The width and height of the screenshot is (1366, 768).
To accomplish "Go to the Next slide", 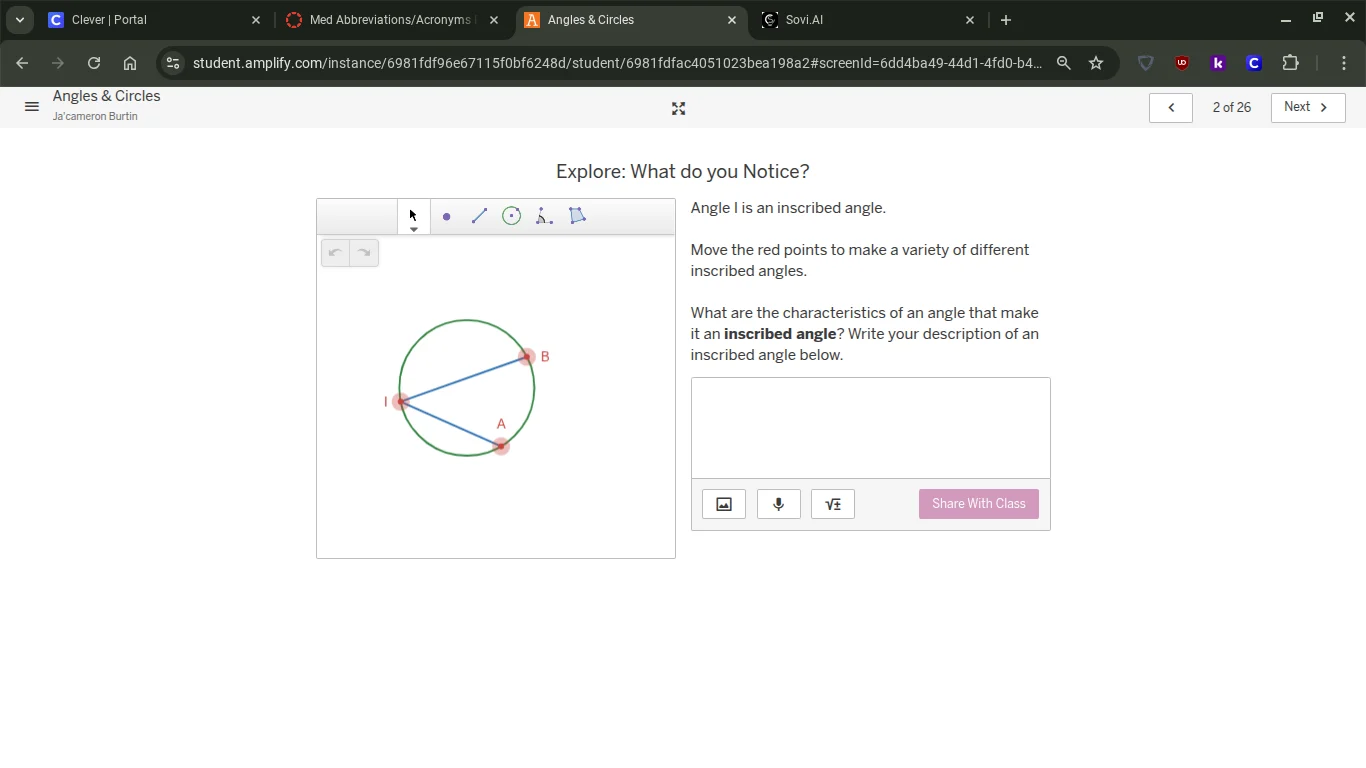I will pyautogui.click(x=1307, y=107).
